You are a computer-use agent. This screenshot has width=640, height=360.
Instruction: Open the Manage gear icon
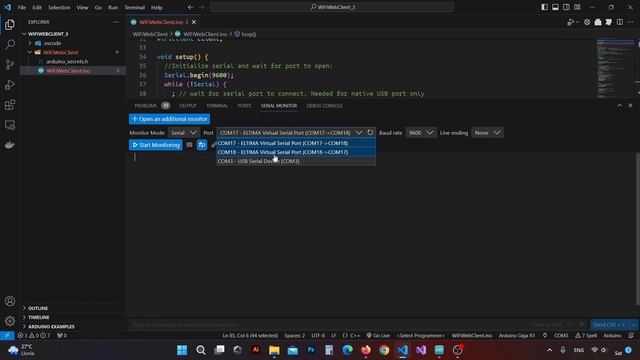point(10,321)
